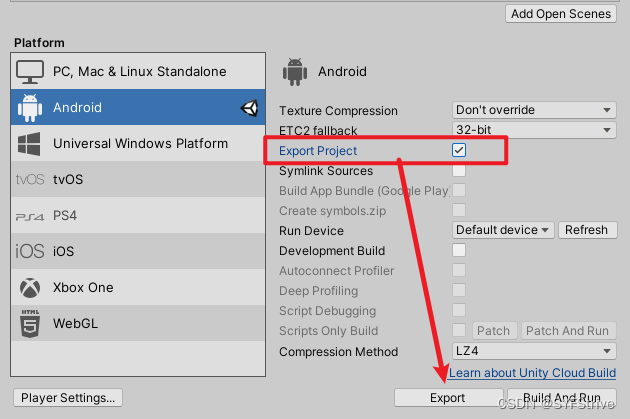Click the Compression Method label

click(338, 352)
